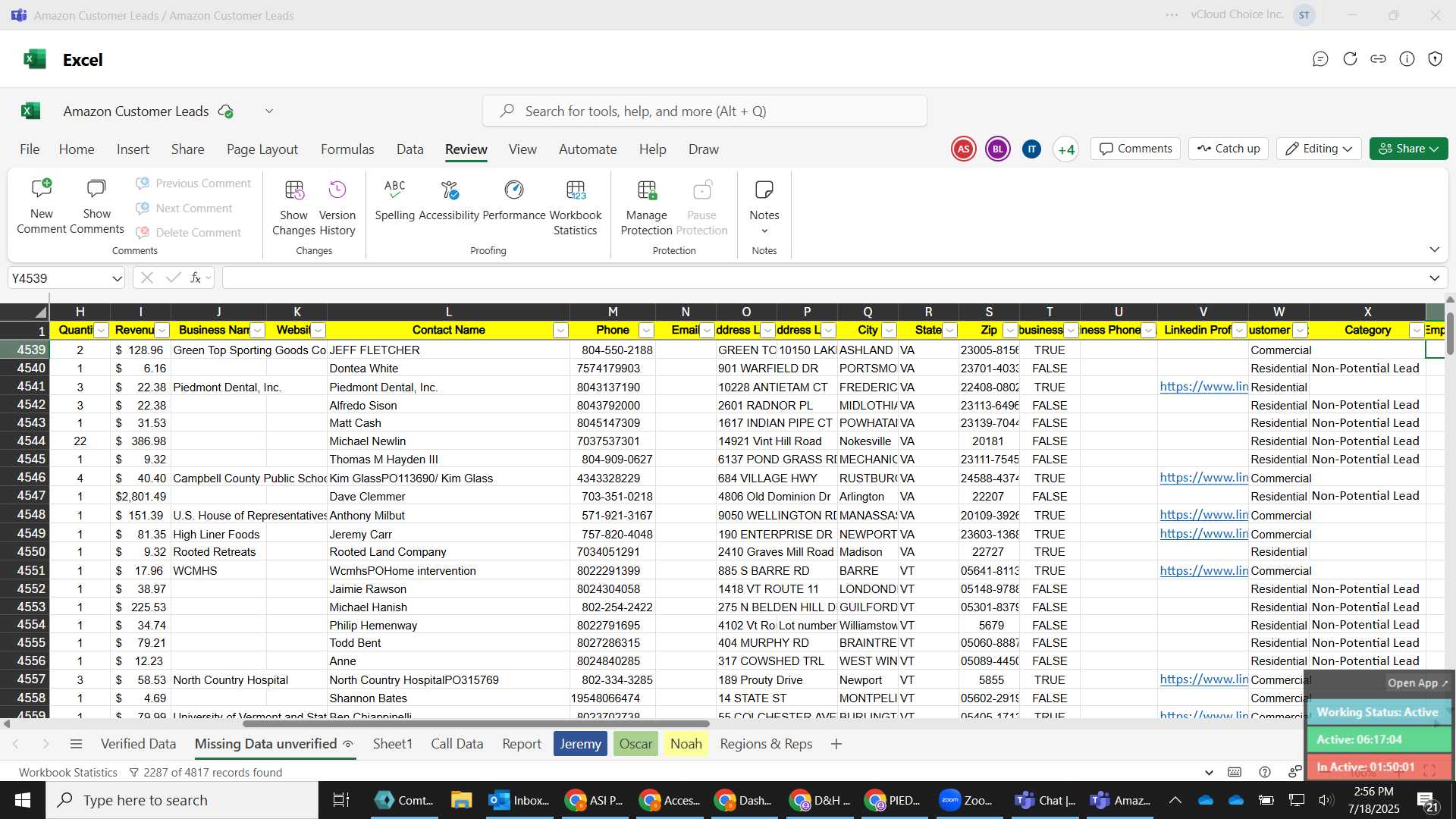Open Zoom from the taskbar
The width and height of the screenshot is (1456, 819).
(x=965, y=800)
